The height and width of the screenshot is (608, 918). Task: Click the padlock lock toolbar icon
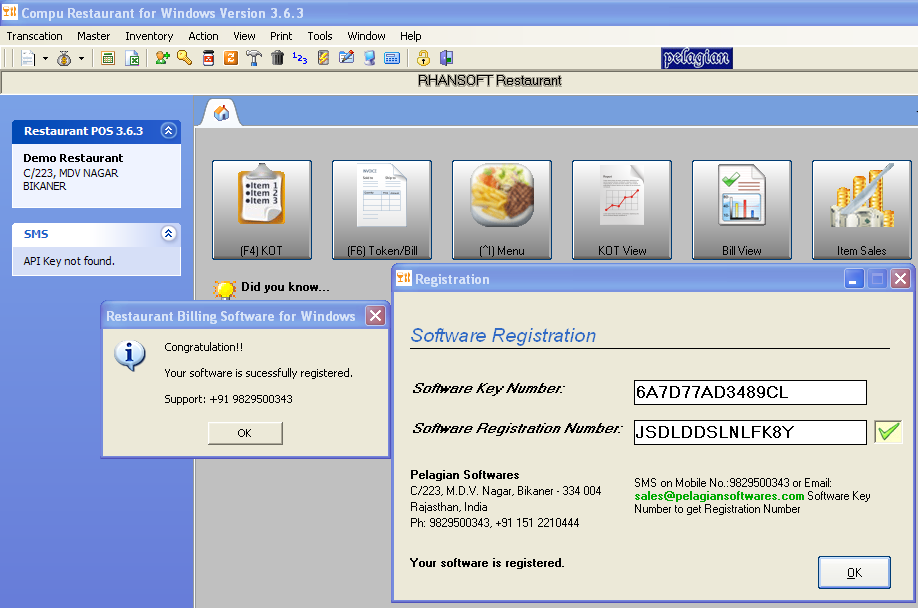pyautogui.click(x=423, y=58)
